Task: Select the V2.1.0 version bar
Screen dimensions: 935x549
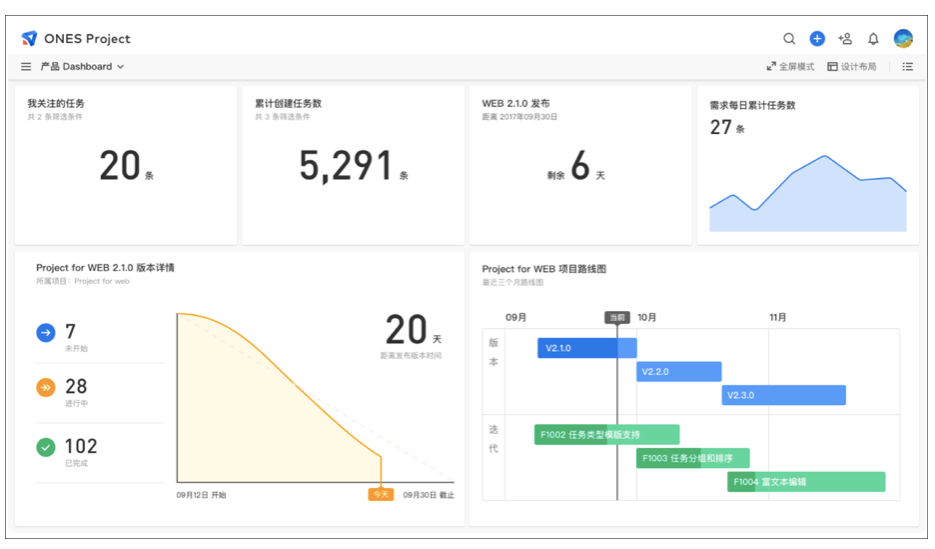Action: pyautogui.click(x=587, y=348)
